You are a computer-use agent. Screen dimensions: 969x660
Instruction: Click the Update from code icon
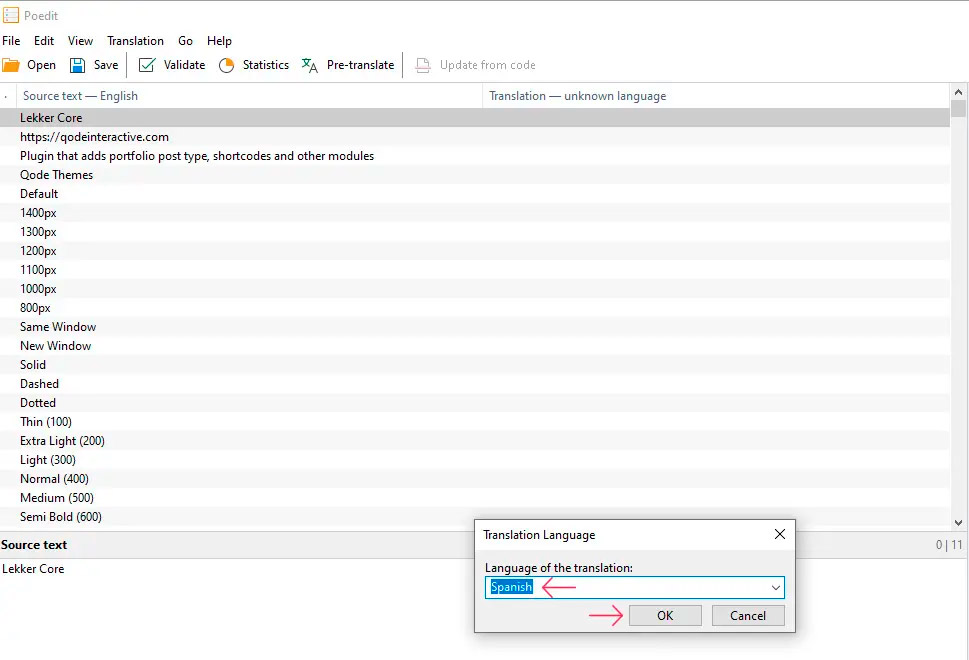pos(423,65)
